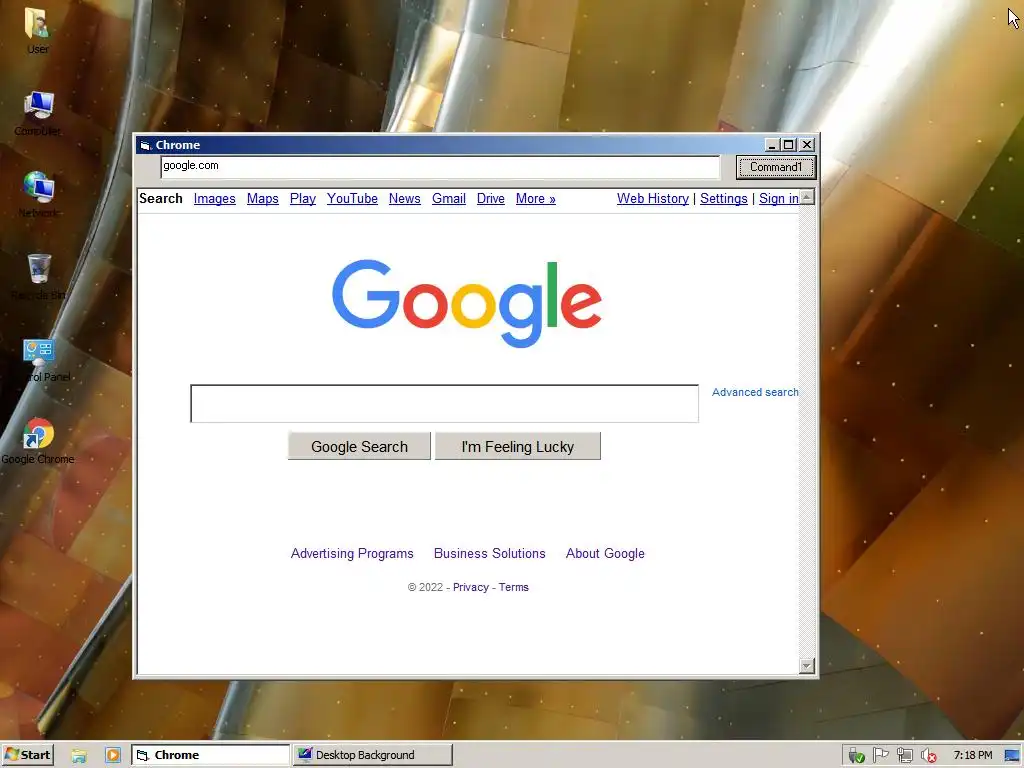Viewport: 1024px width, 768px height.
Task: Click the google.com address field
Action: coord(440,167)
